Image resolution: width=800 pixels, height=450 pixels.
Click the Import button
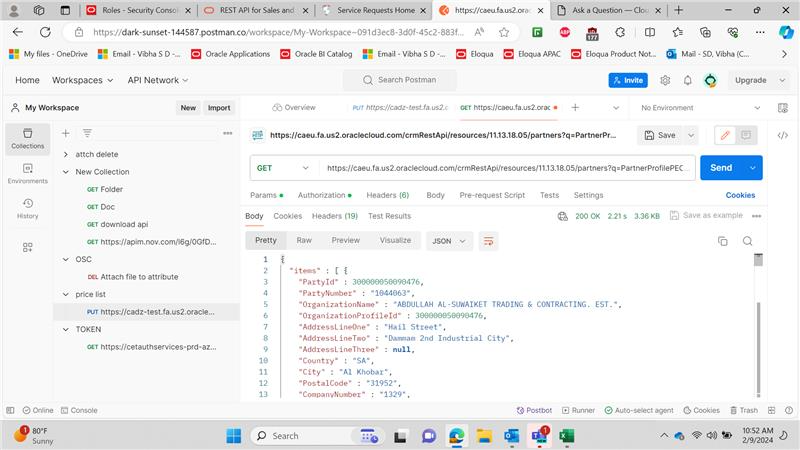(x=219, y=108)
